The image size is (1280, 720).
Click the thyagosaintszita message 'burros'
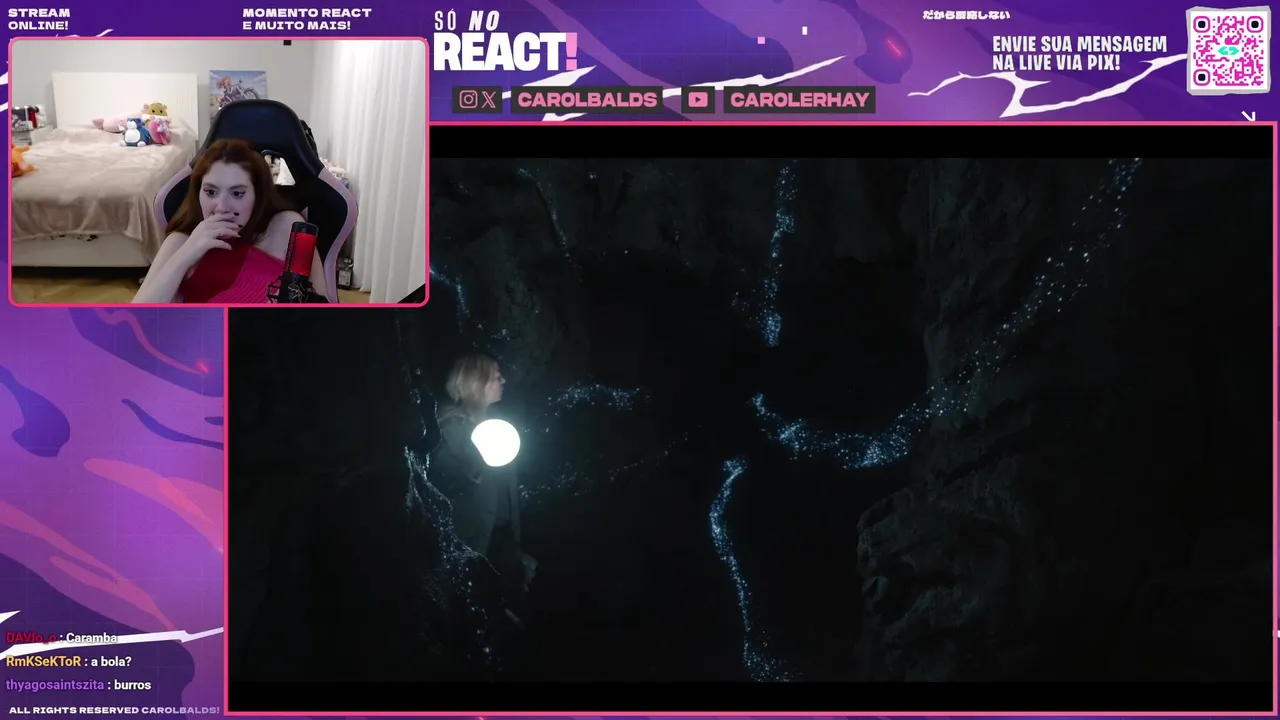132,685
